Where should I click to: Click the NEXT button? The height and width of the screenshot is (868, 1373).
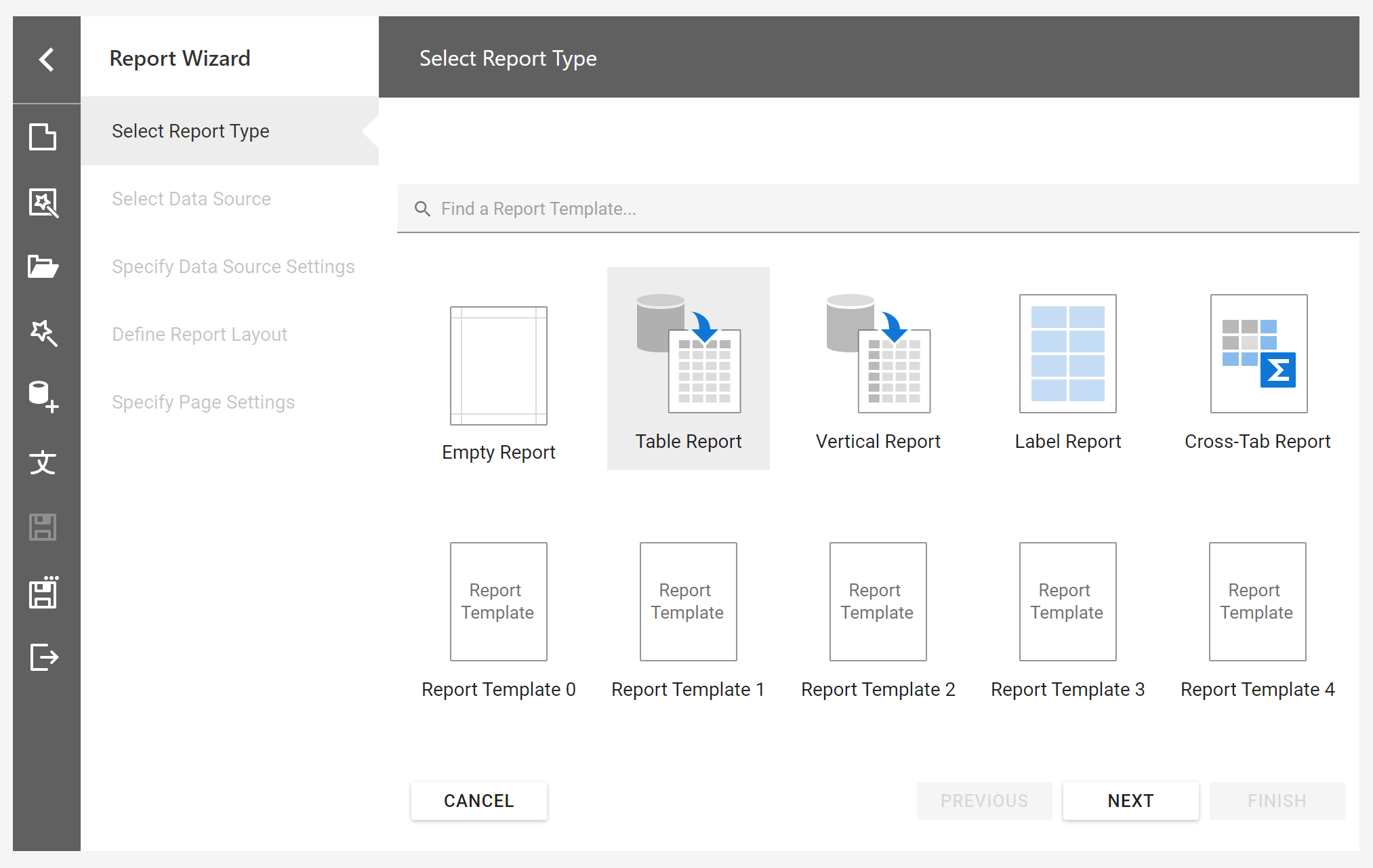coord(1130,800)
